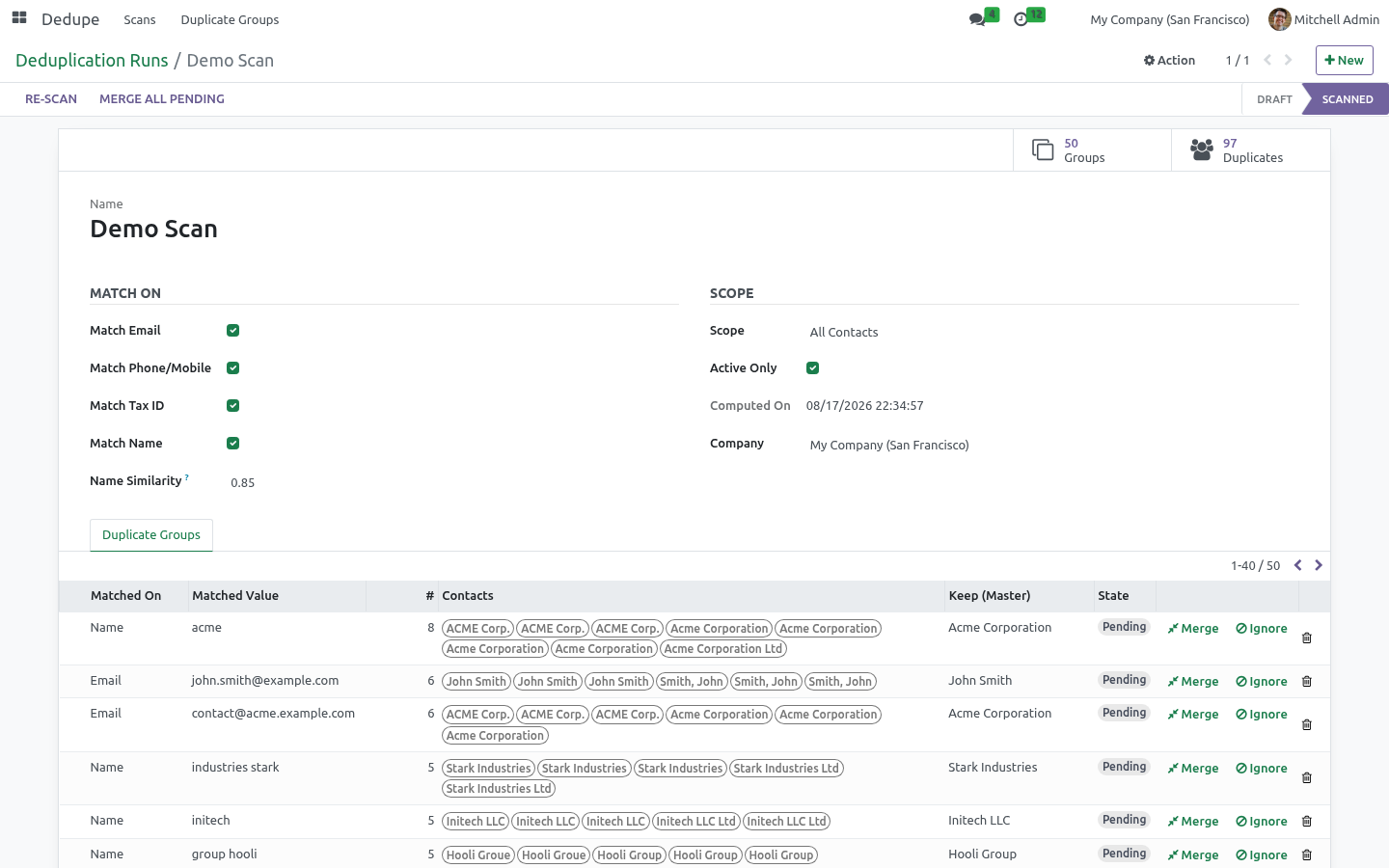The width and height of the screenshot is (1389, 868).
Task: Toggle the Match Name checkbox
Action: 232,444
